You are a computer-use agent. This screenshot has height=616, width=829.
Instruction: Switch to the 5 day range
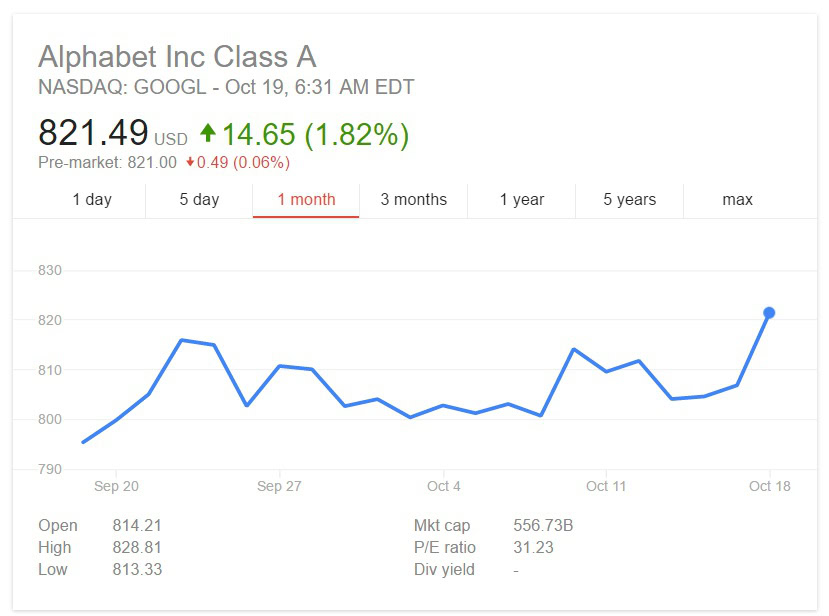[x=199, y=200]
